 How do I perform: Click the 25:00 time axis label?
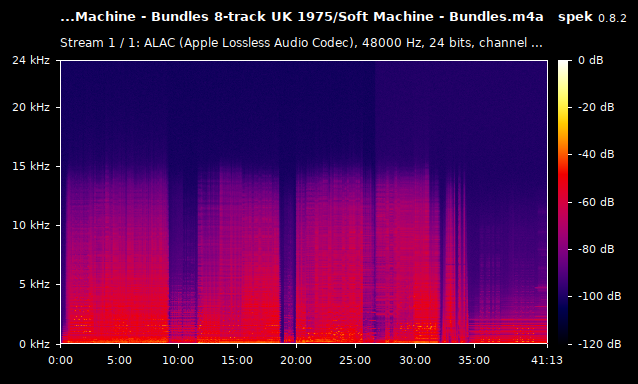click(x=356, y=360)
